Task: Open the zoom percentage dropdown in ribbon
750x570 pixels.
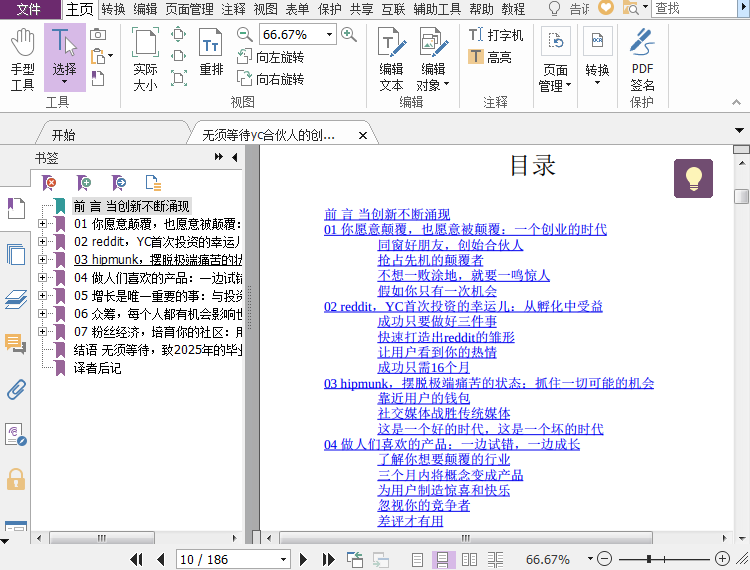Action: click(329, 34)
